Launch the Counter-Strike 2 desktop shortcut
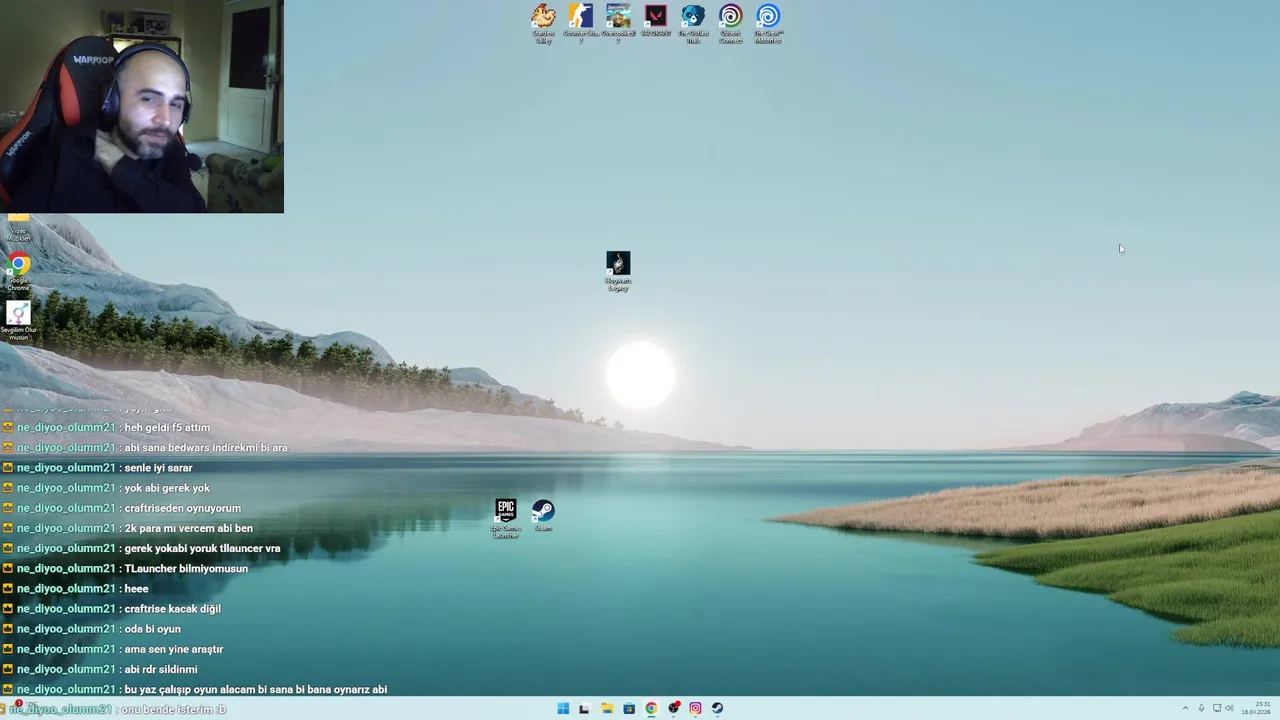The height and width of the screenshot is (720, 1280). click(581, 24)
